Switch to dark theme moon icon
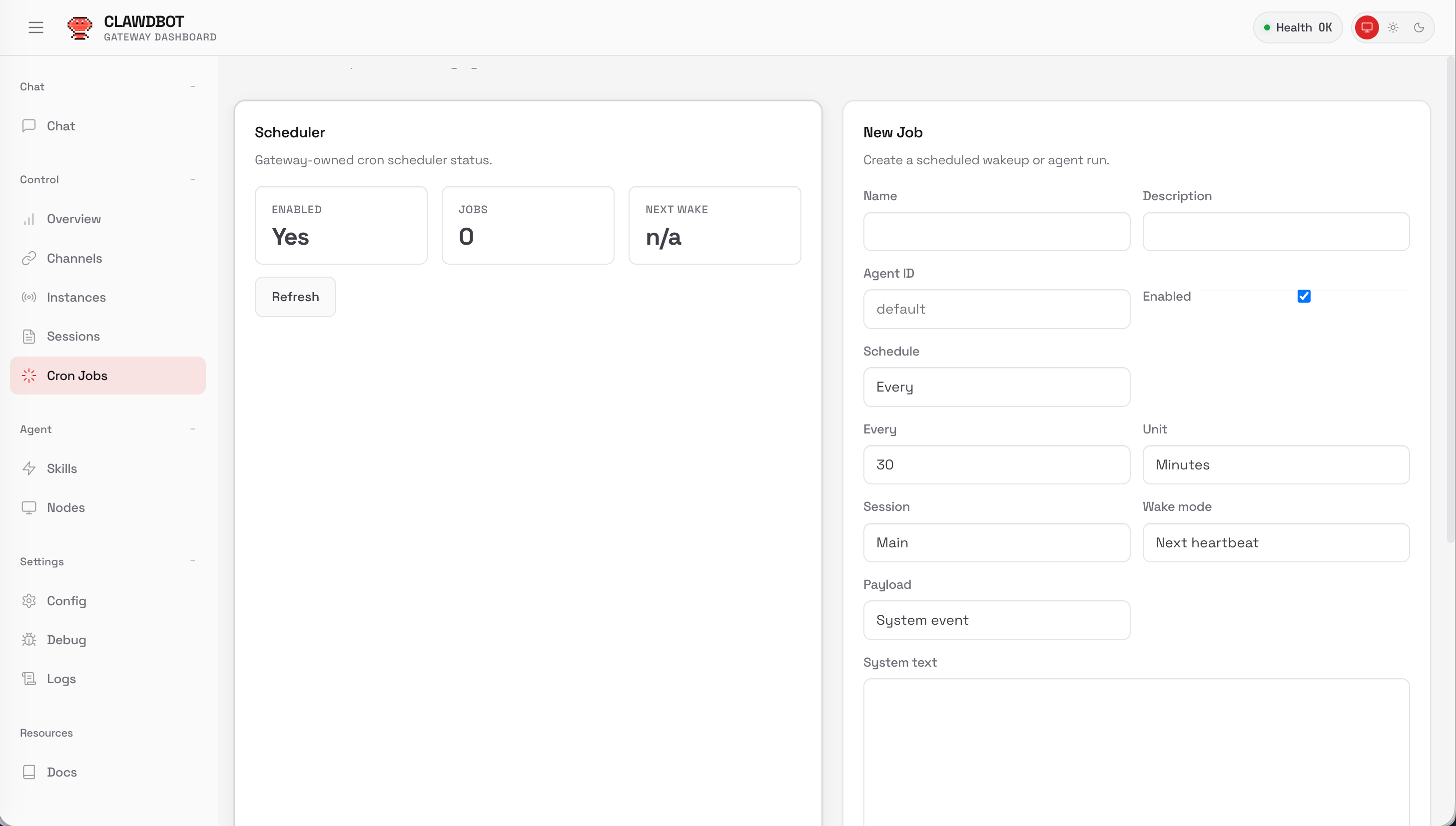The height and width of the screenshot is (826, 1456). point(1419,27)
